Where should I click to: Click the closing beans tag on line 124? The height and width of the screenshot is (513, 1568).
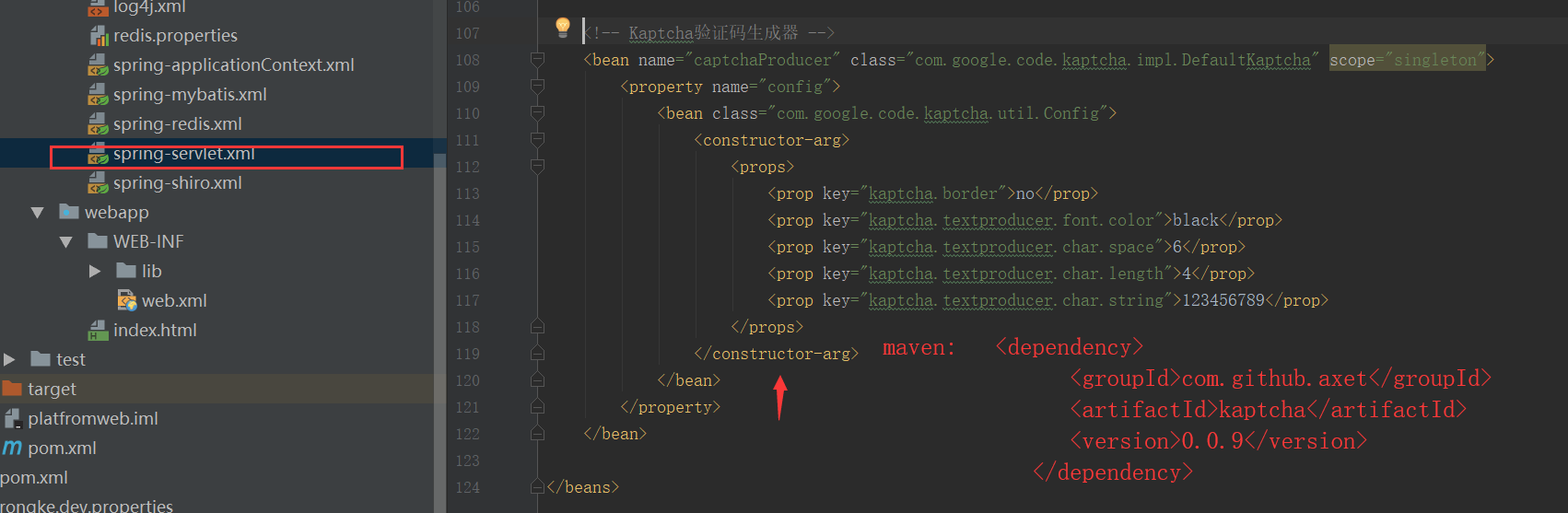coord(582,487)
